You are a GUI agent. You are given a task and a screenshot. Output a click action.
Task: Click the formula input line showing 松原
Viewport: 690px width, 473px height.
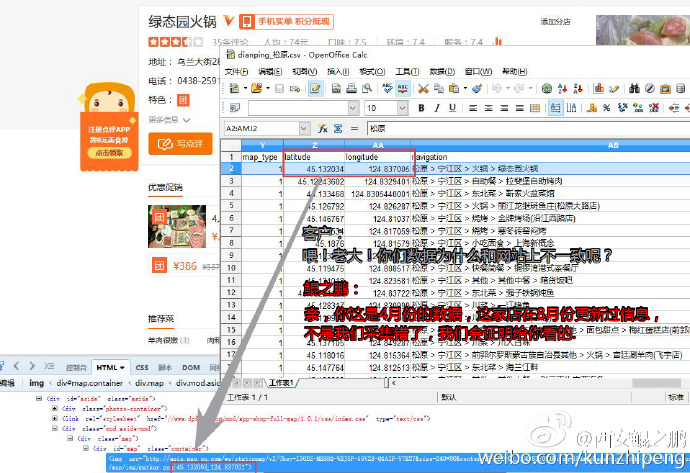point(528,128)
